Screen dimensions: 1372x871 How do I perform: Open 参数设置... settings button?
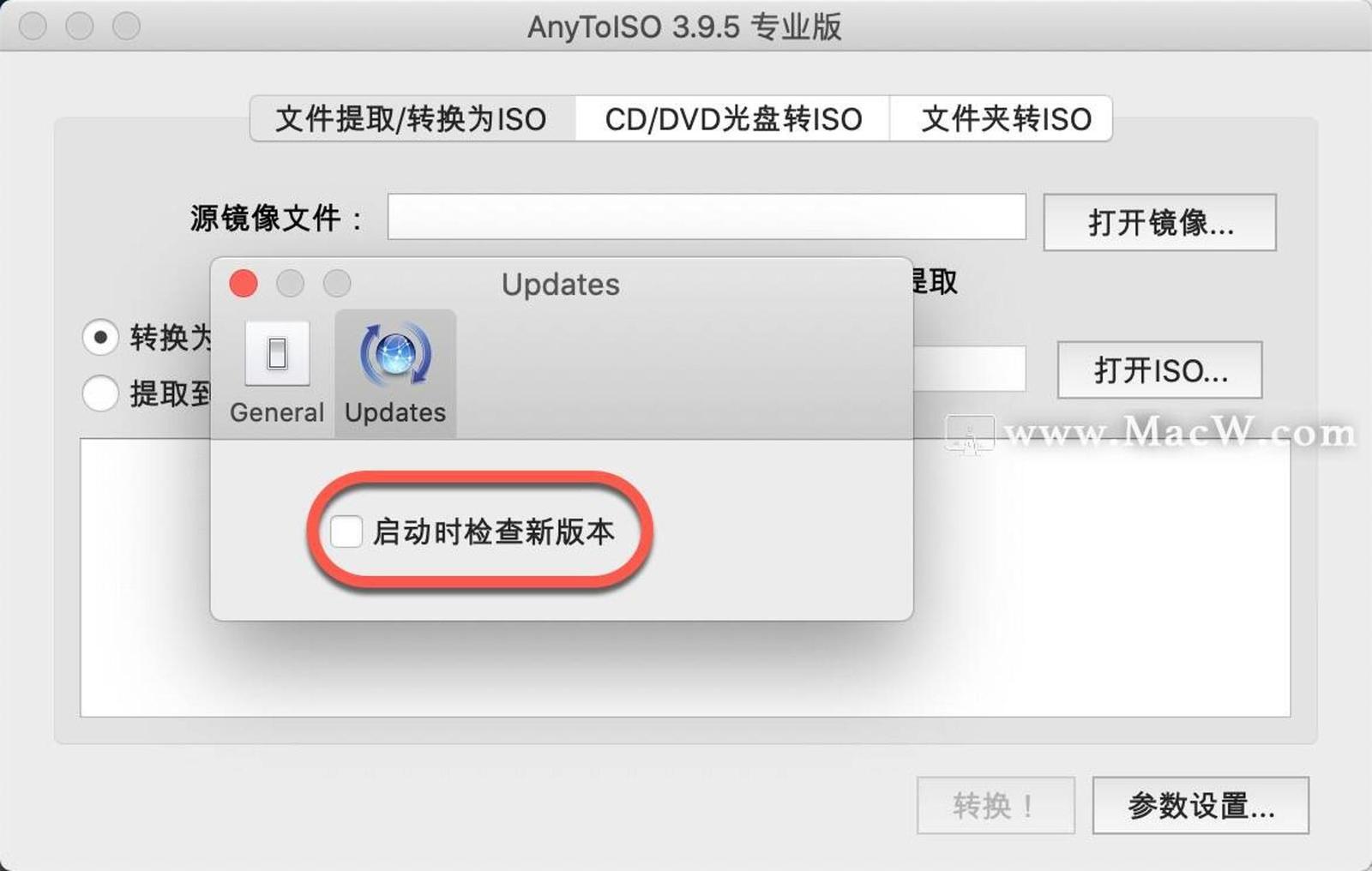click(x=1200, y=805)
